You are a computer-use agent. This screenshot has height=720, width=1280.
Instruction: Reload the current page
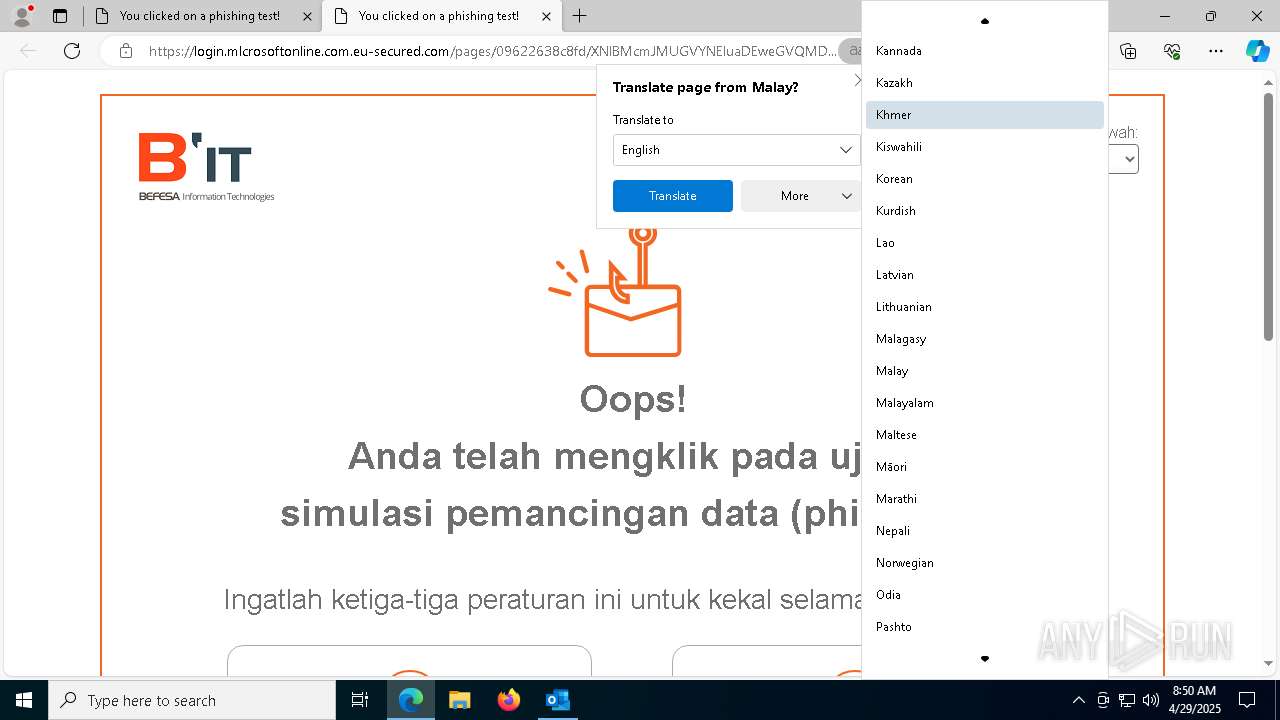(x=72, y=51)
